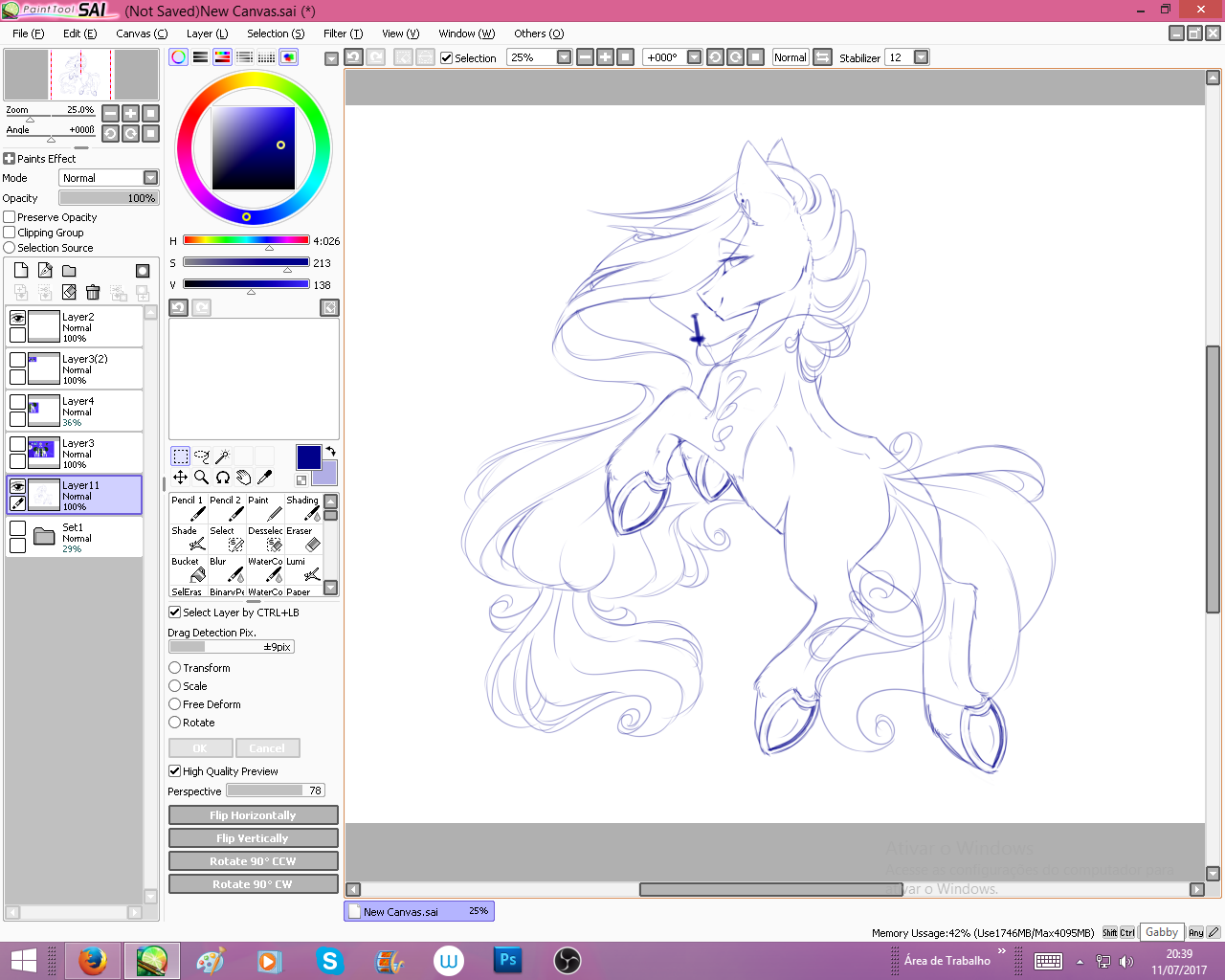Toggle the Clipping Group checkbox

tap(10, 233)
